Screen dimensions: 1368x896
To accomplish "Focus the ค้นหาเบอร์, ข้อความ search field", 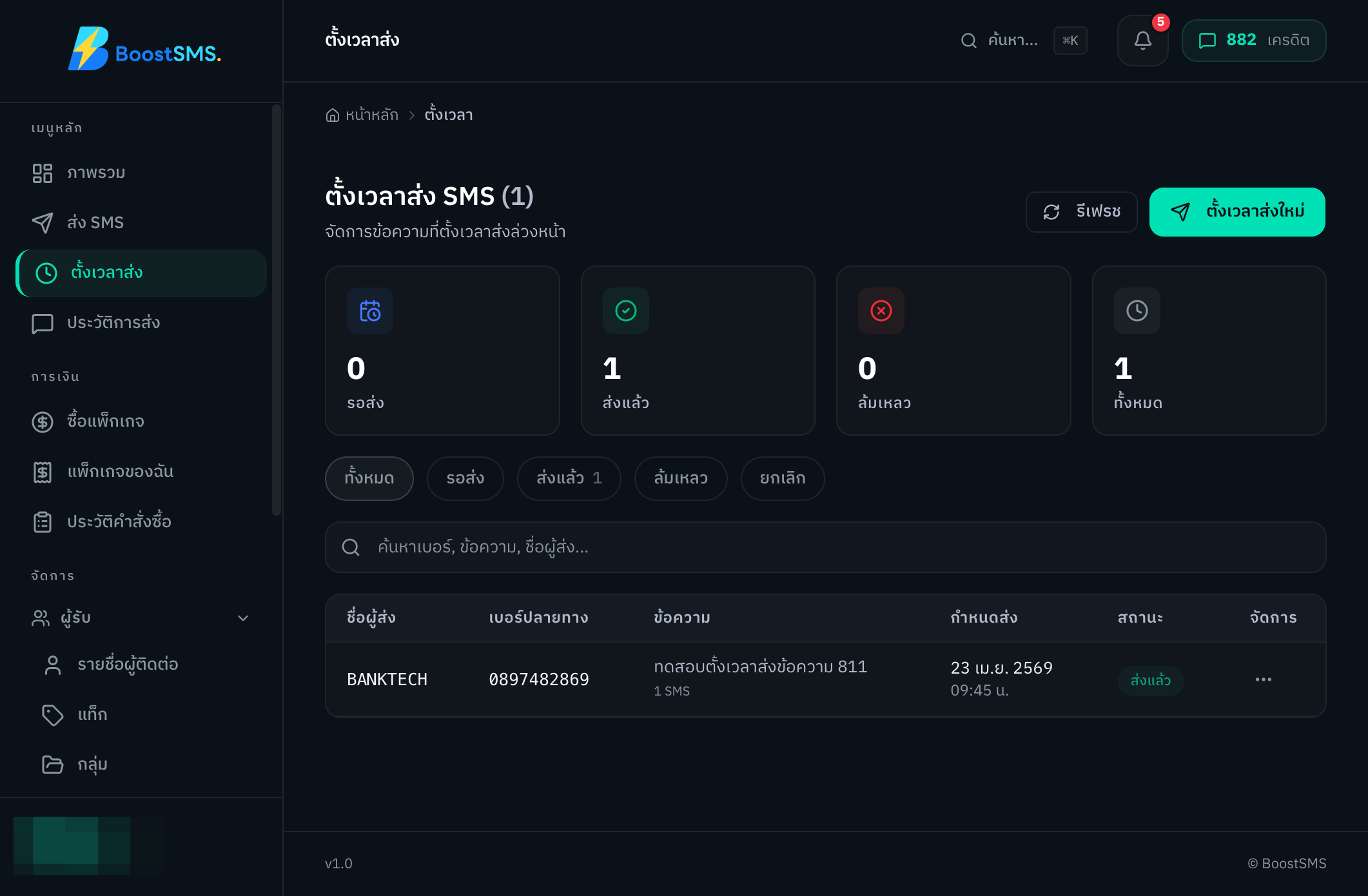I will click(825, 547).
